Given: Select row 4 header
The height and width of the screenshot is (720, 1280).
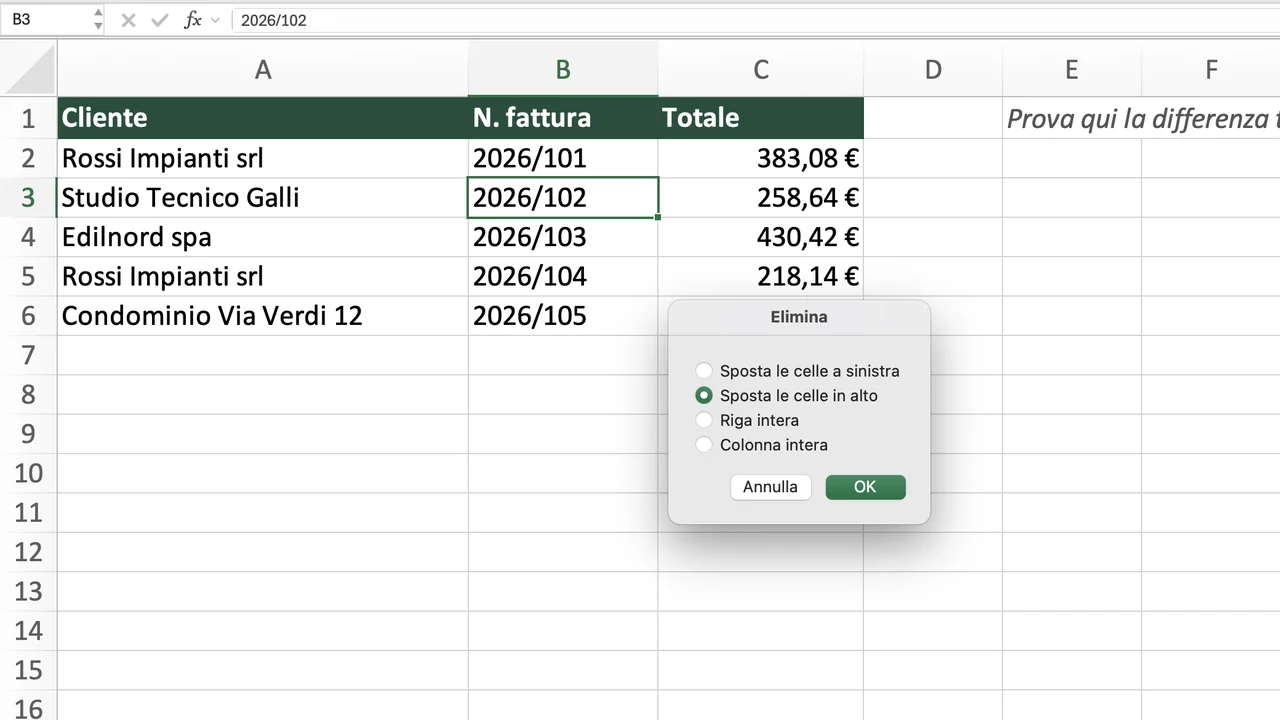Looking at the screenshot, I should (28, 237).
